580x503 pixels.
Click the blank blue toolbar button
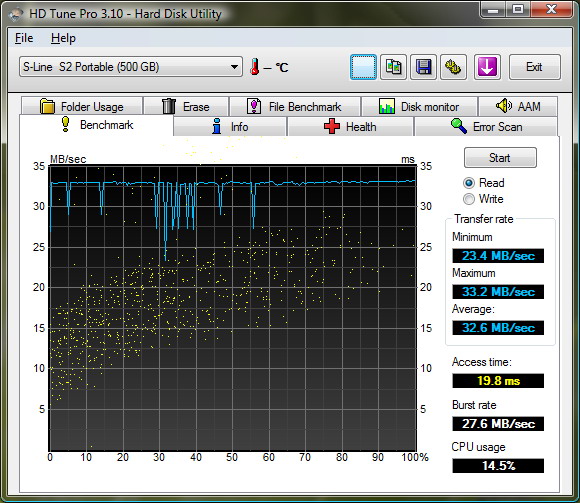(x=363, y=67)
